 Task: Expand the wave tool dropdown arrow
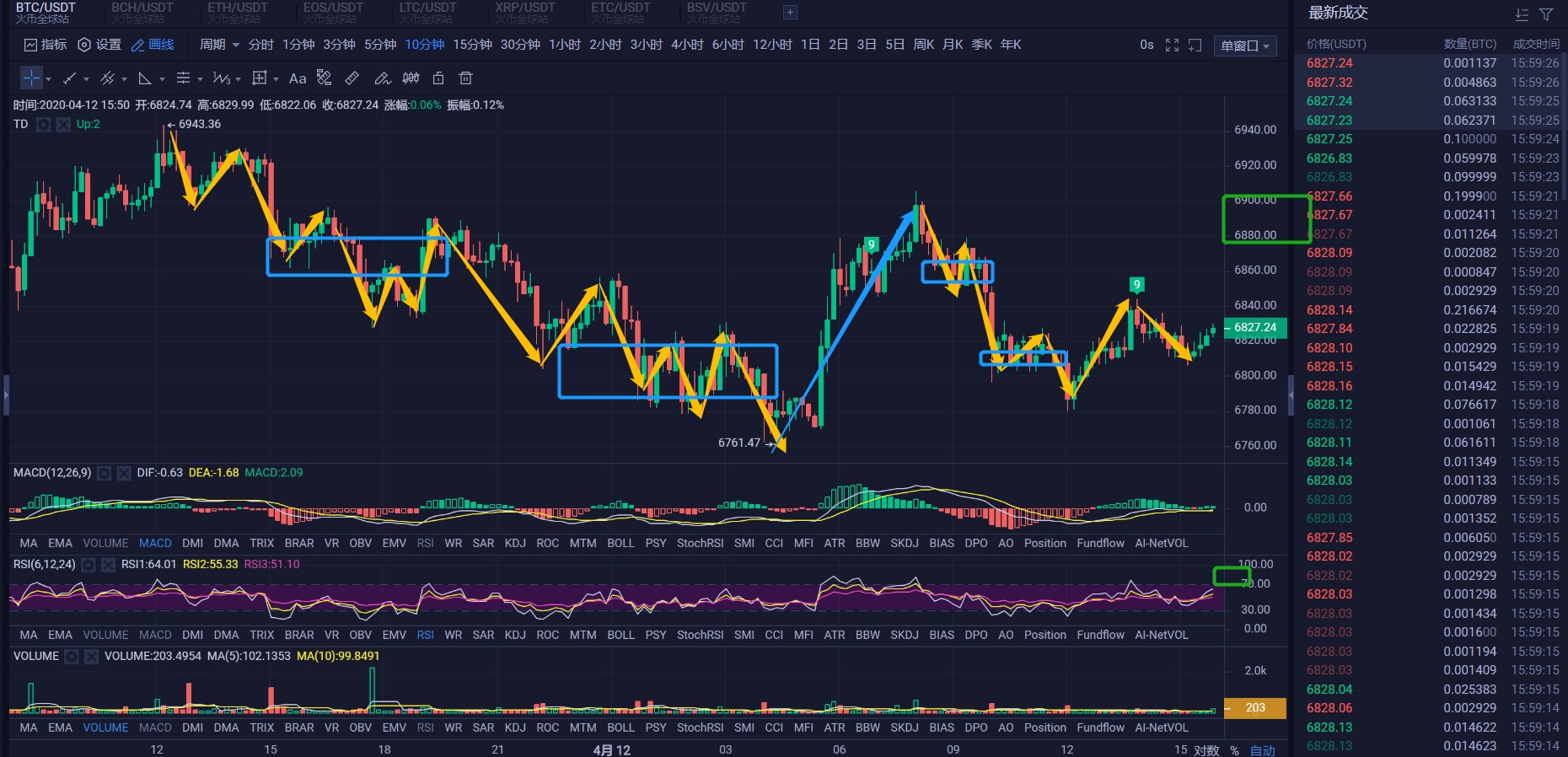[x=238, y=79]
